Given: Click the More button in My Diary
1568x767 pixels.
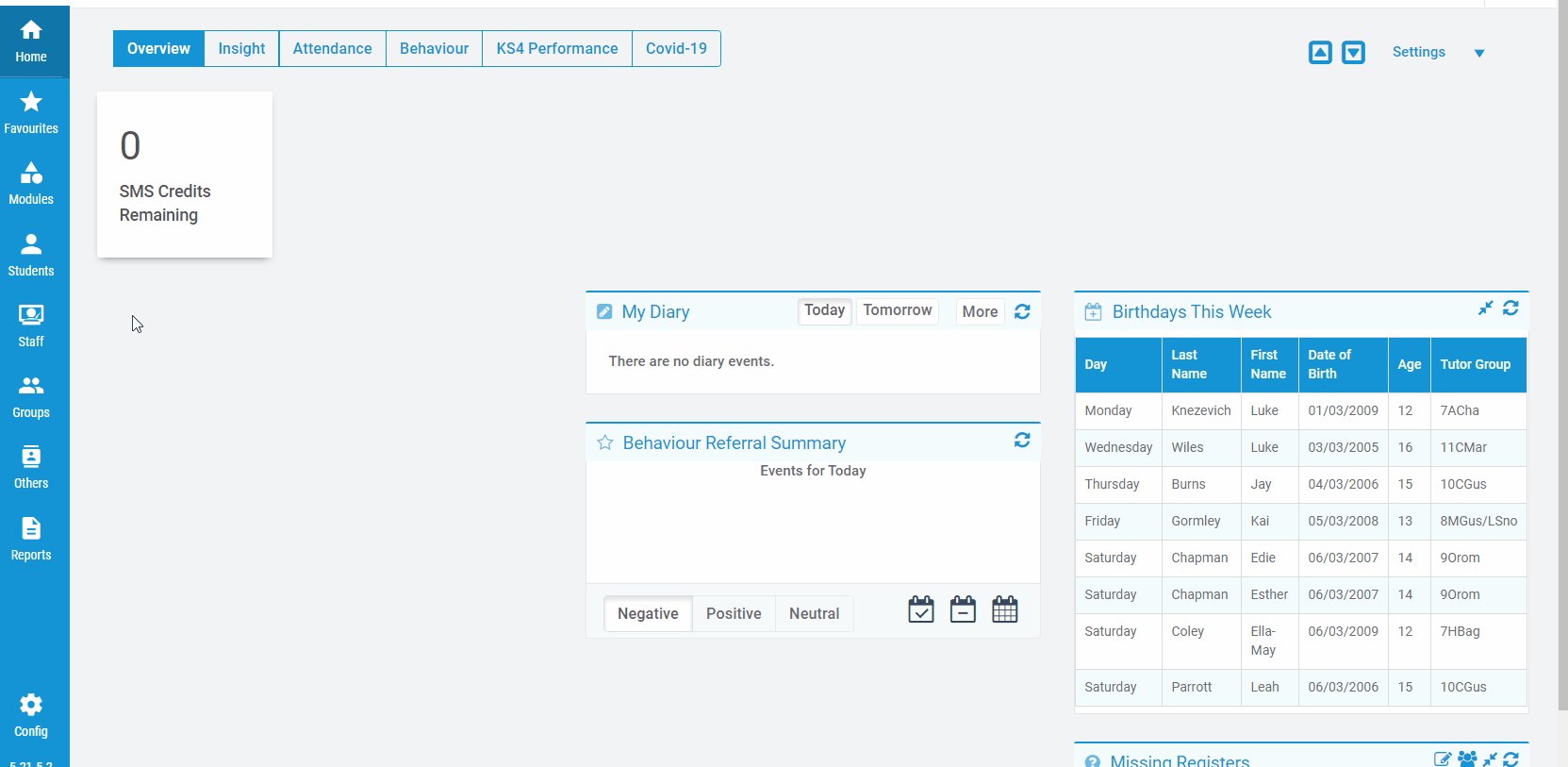Looking at the screenshot, I should 980,311.
